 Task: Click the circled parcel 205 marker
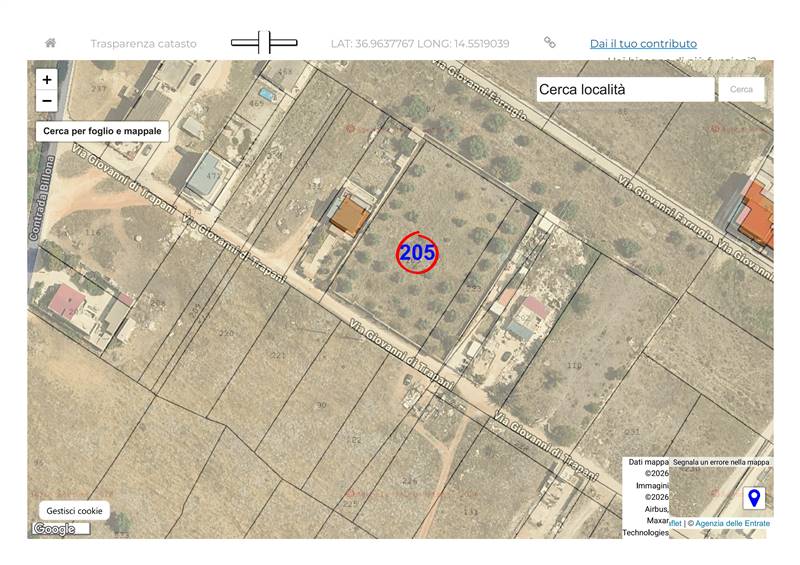(x=417, y=253)
